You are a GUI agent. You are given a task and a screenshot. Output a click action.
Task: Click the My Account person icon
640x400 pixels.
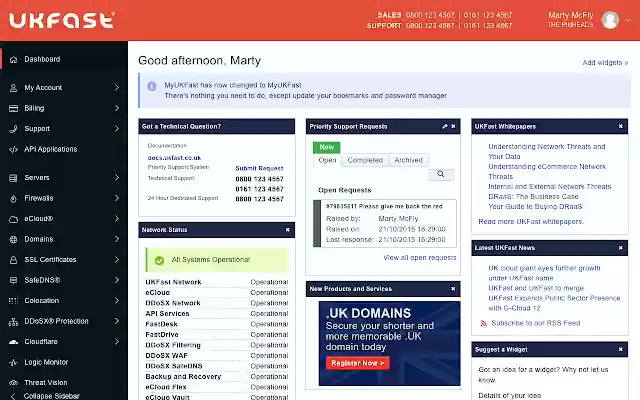13,88
